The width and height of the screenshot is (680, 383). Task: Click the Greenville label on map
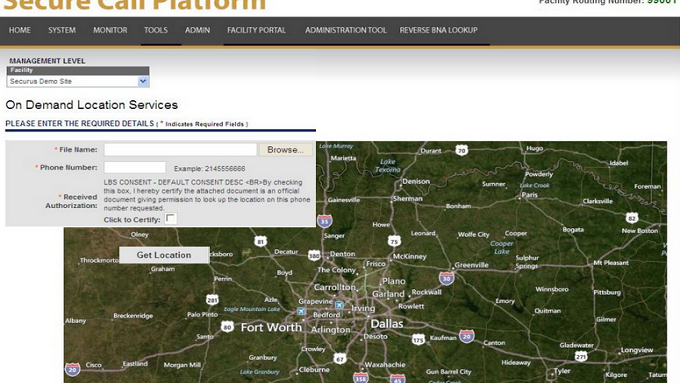471,265
